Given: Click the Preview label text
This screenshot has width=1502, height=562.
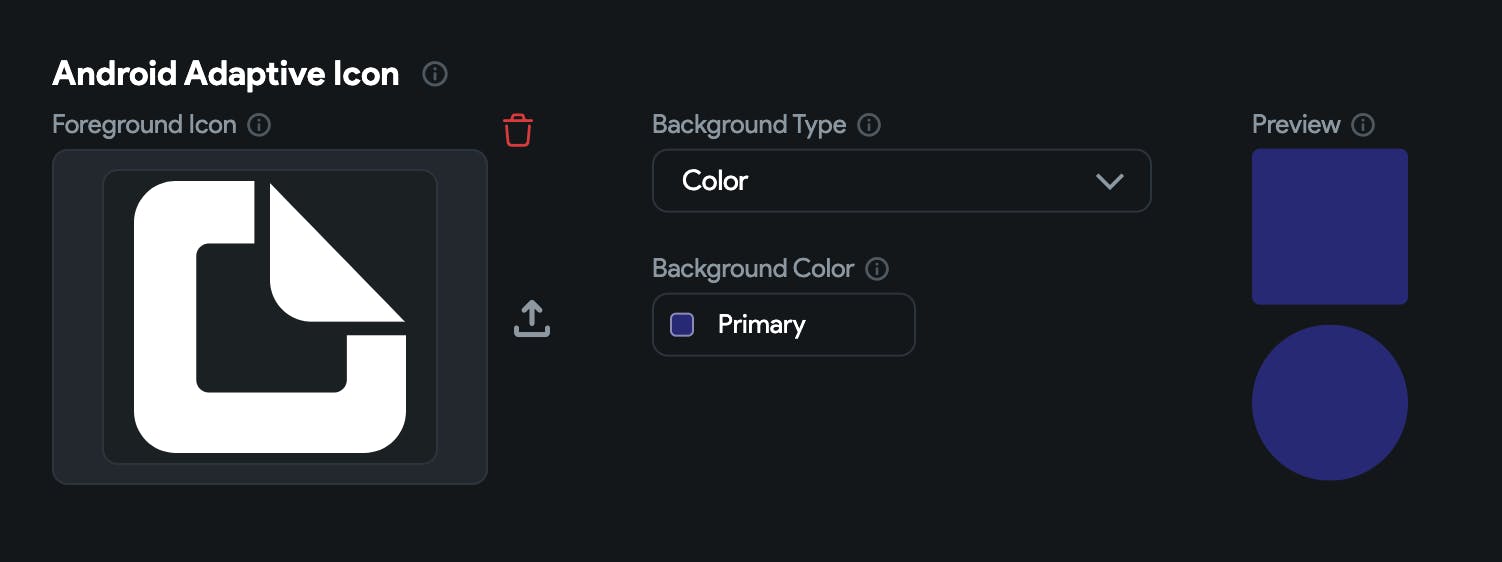Looking at the screenshot, I should coord(1295,125).
